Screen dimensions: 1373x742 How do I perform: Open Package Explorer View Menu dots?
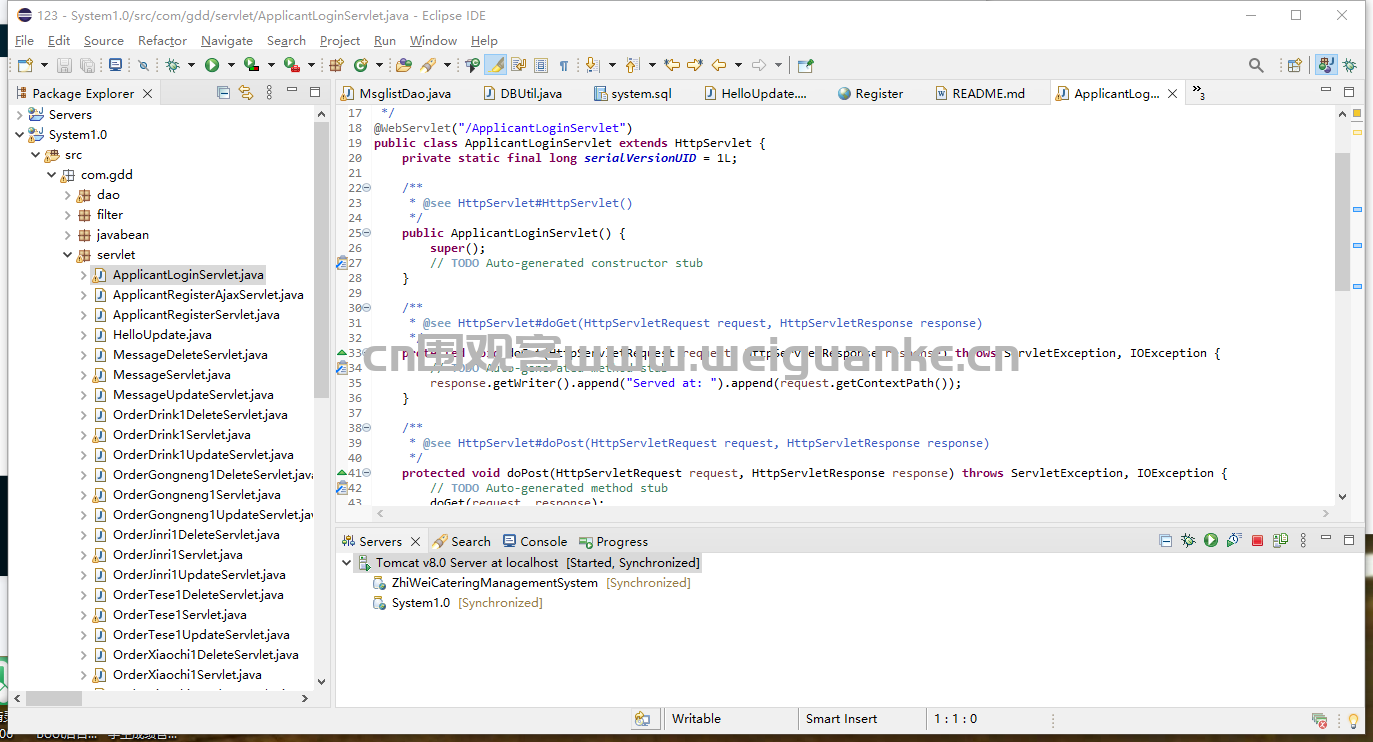click(269, 93)
